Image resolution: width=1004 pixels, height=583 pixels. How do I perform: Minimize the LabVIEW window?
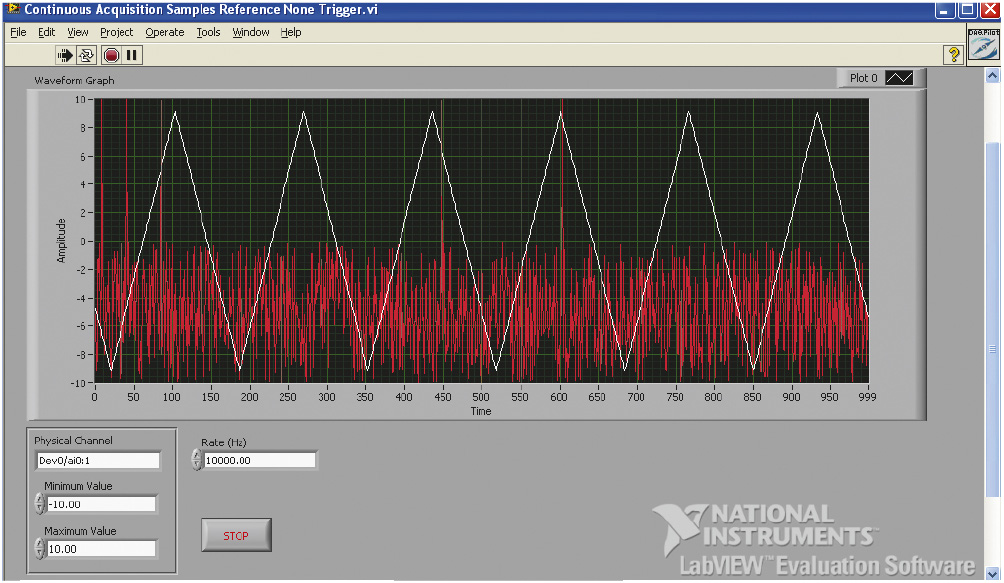945,10
